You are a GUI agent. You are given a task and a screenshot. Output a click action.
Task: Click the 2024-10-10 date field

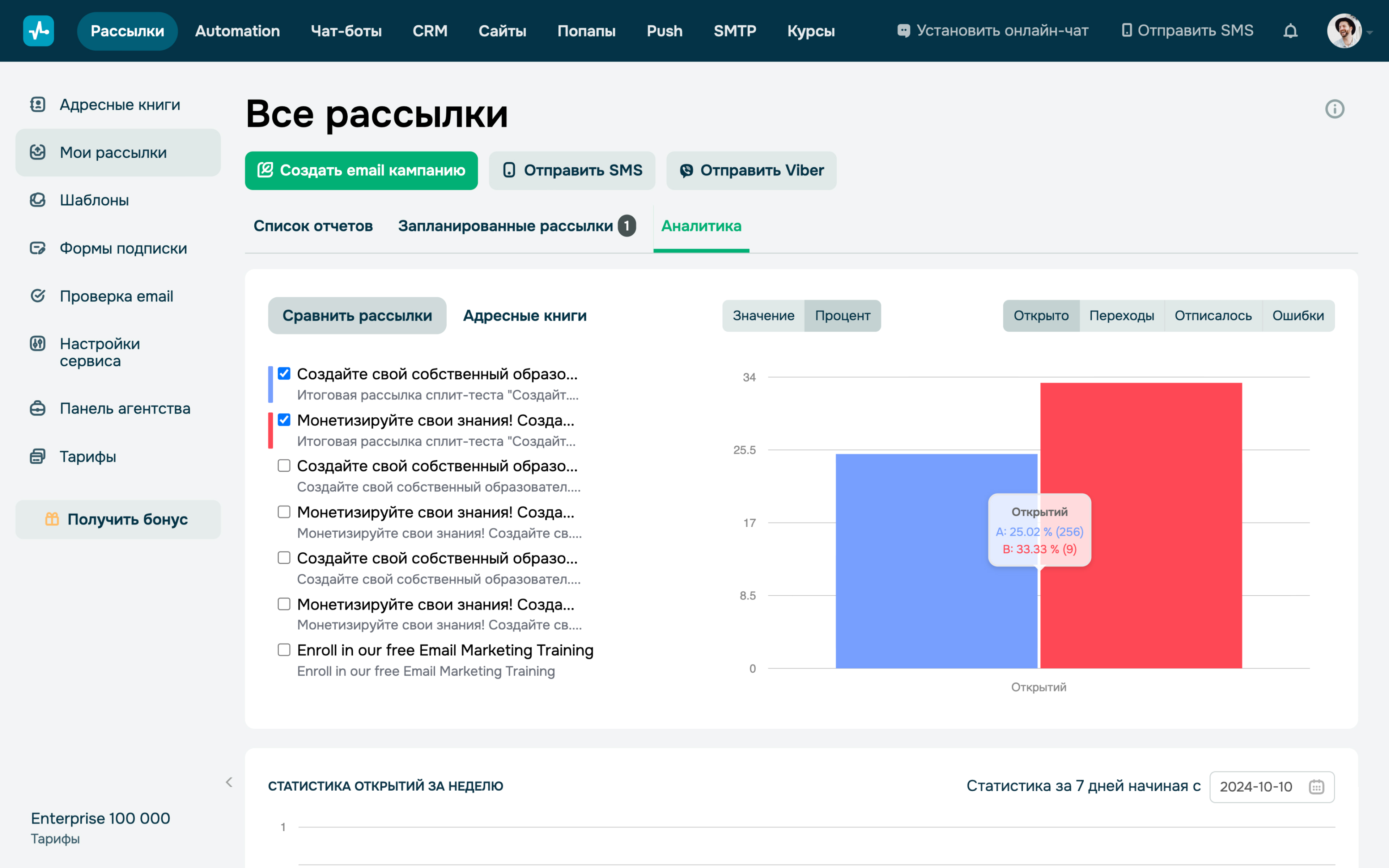click(1272, 787)
